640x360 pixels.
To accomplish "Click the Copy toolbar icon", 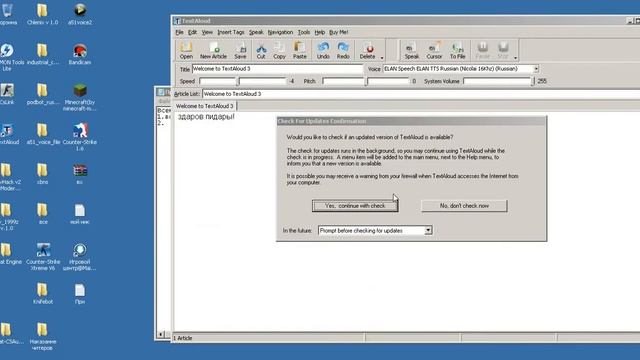I will click(279, 51).
